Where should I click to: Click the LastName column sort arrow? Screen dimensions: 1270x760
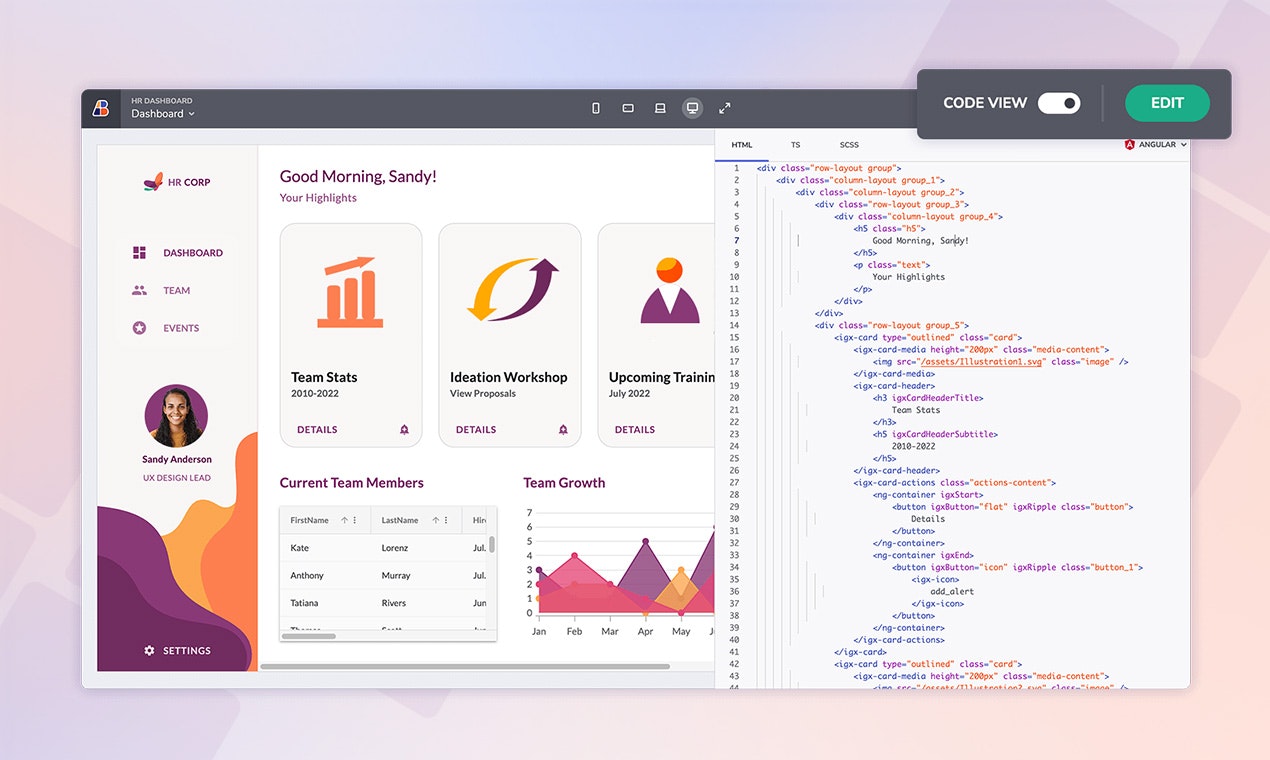coord(436,520)
